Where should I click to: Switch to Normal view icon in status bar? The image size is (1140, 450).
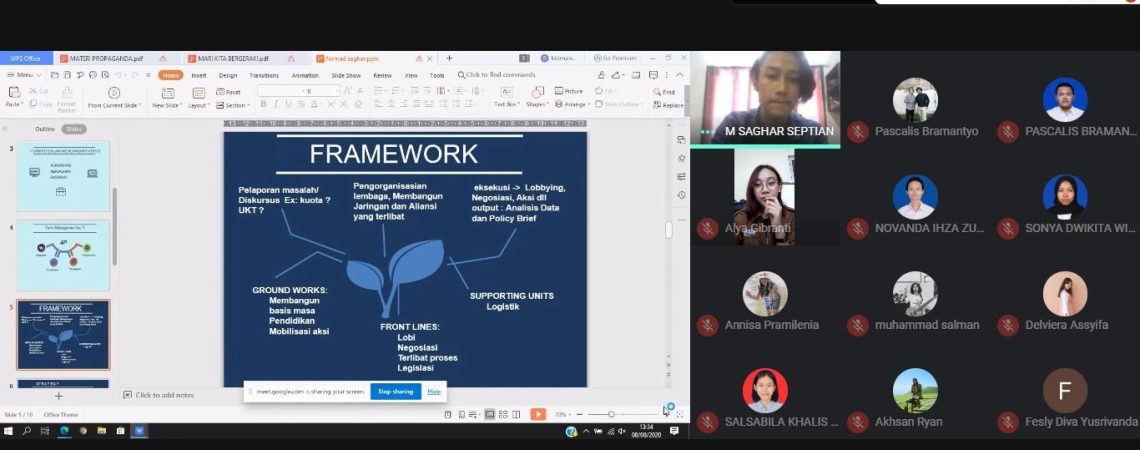(490, 414)
